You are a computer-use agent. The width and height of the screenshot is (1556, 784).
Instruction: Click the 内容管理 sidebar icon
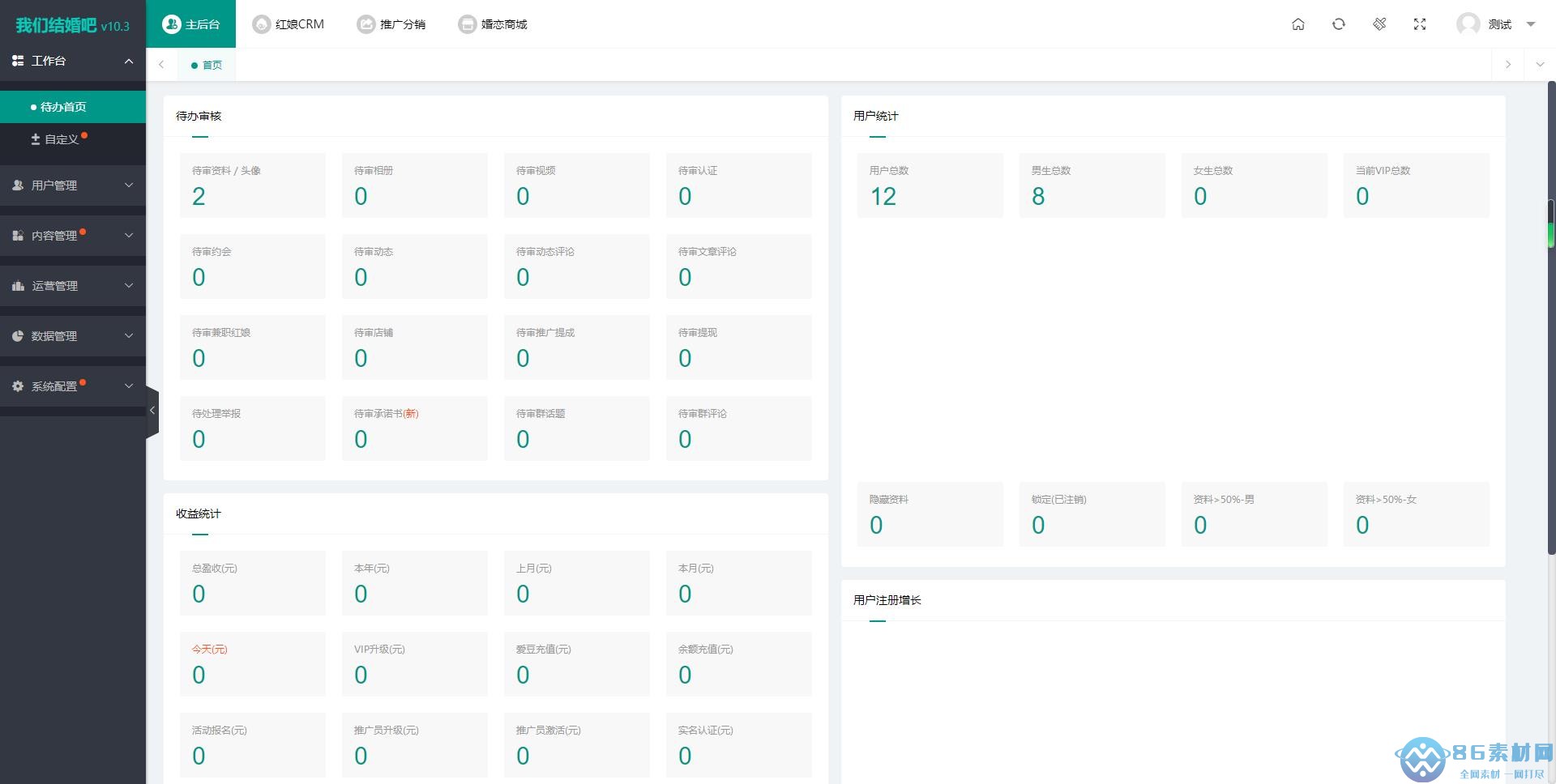pos(18,236)
